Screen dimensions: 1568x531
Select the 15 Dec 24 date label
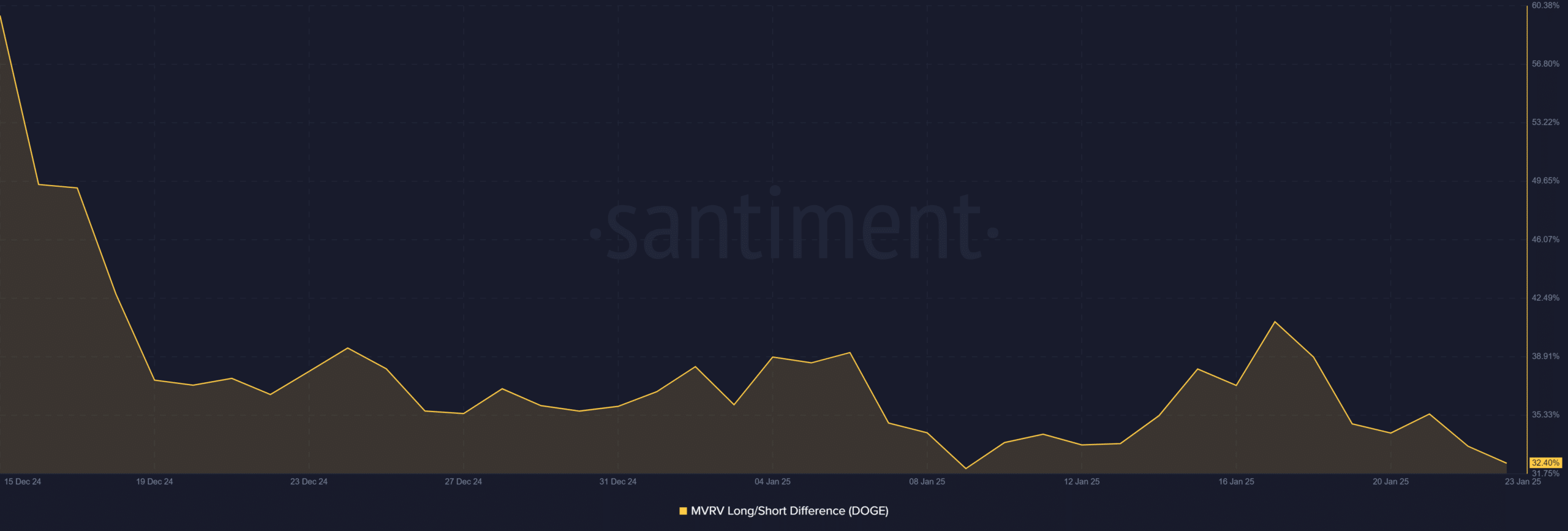pyautogui.click(x=23, y=482)
